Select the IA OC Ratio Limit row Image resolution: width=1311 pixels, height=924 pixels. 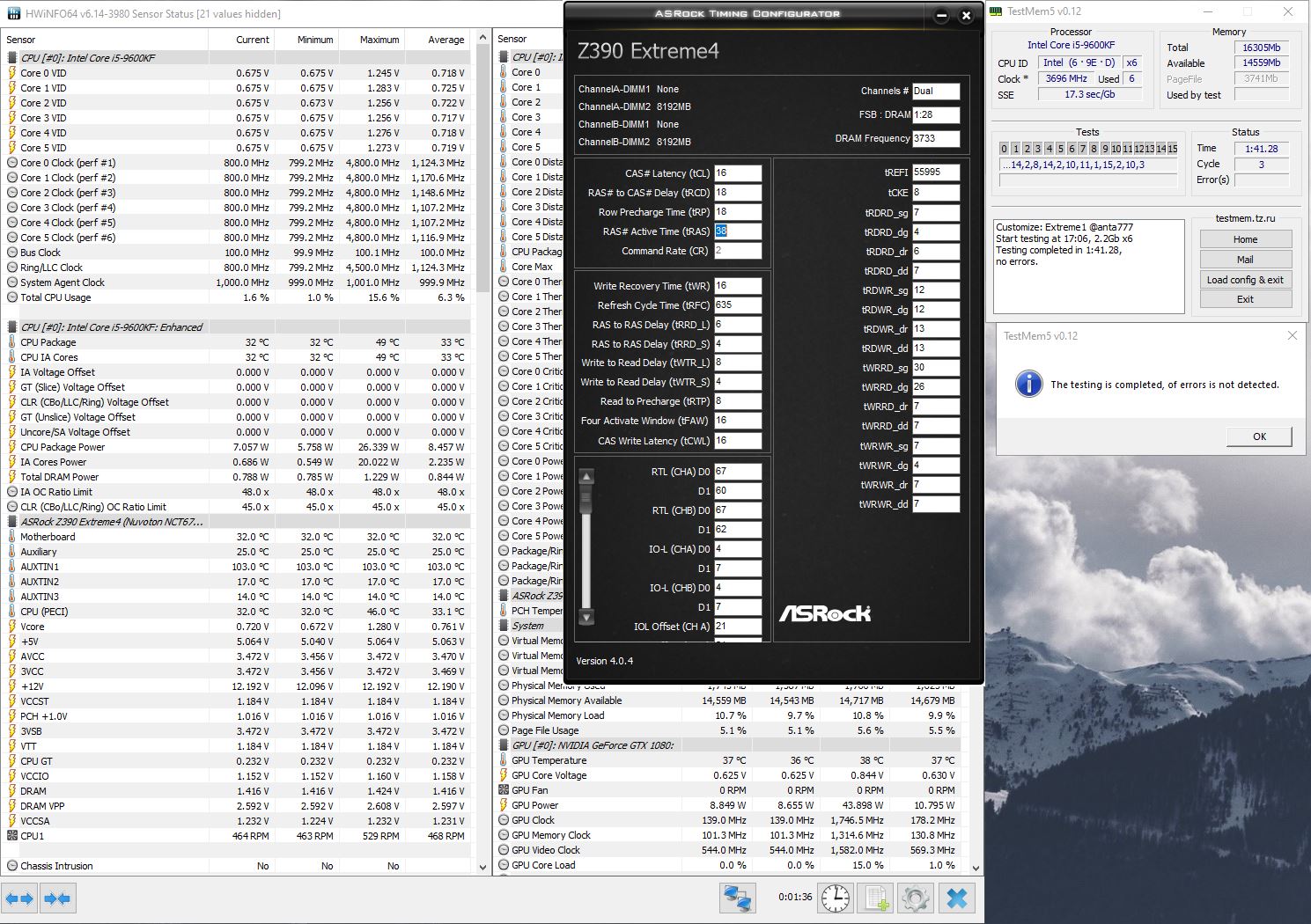(x=236, y=492)
